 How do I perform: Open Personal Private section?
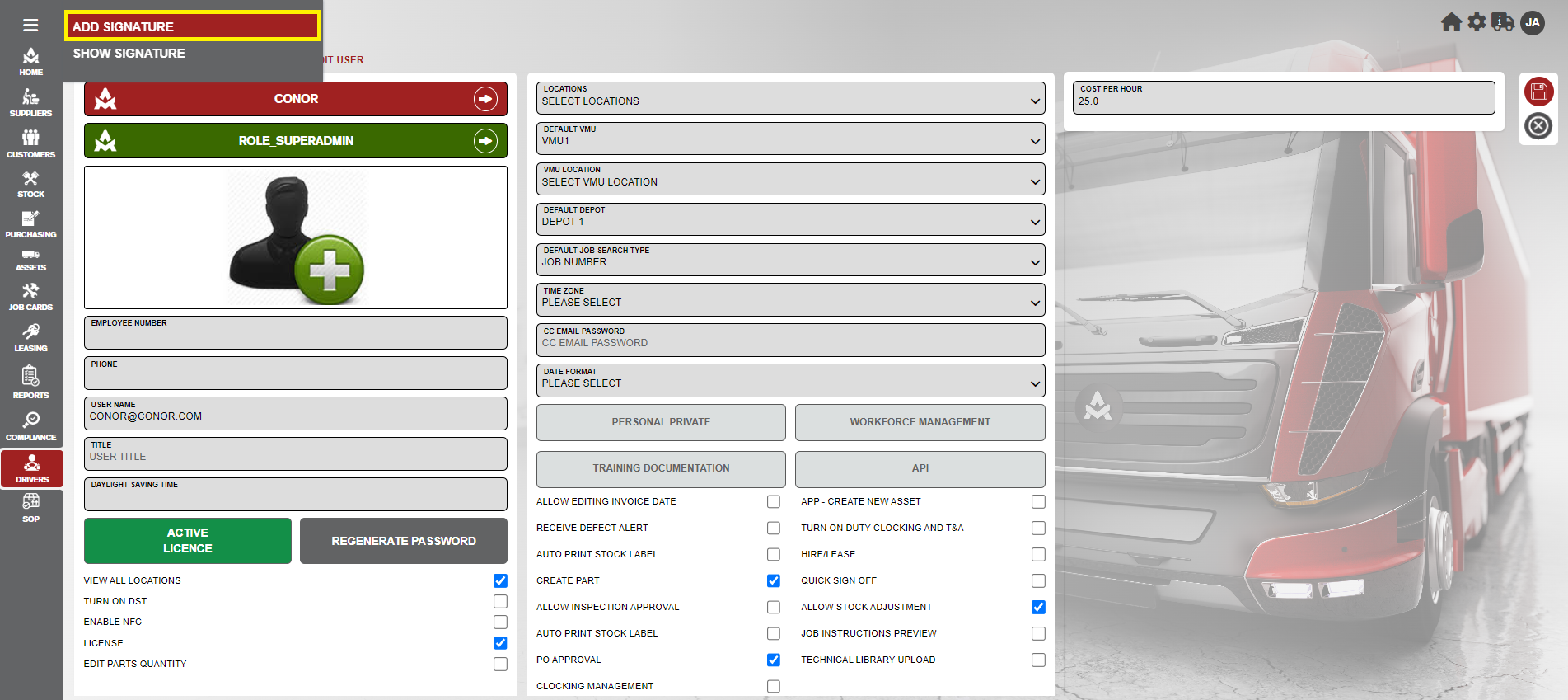point(661,422)
